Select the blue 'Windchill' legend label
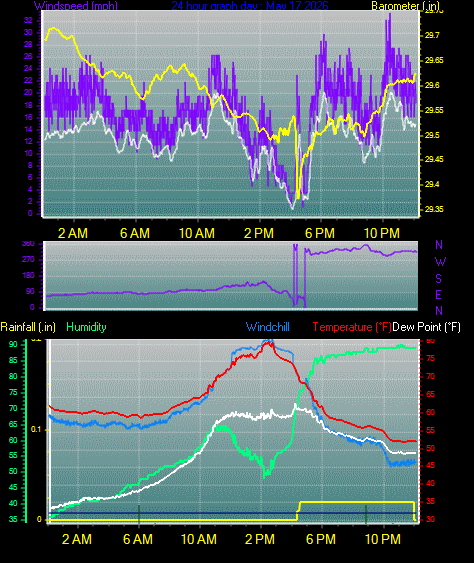 268,327
